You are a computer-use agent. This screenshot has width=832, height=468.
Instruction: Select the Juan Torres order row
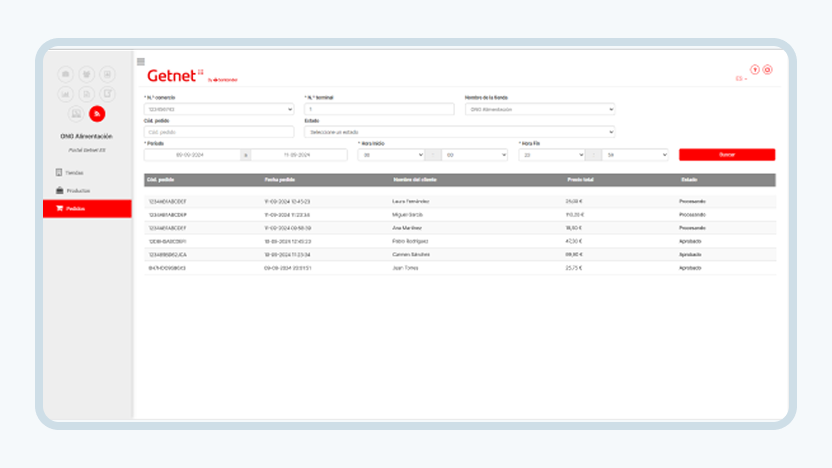pyautogui.click(x=460, y=268)
